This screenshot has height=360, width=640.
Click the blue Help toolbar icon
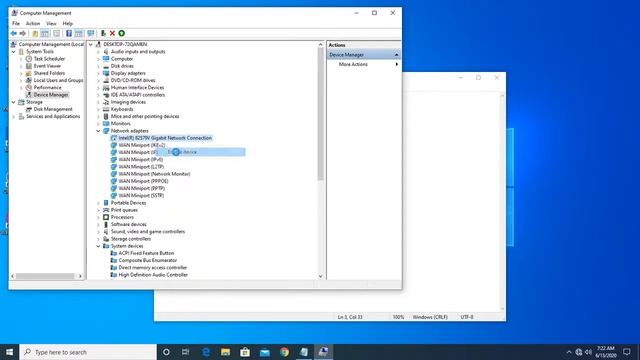69,33
